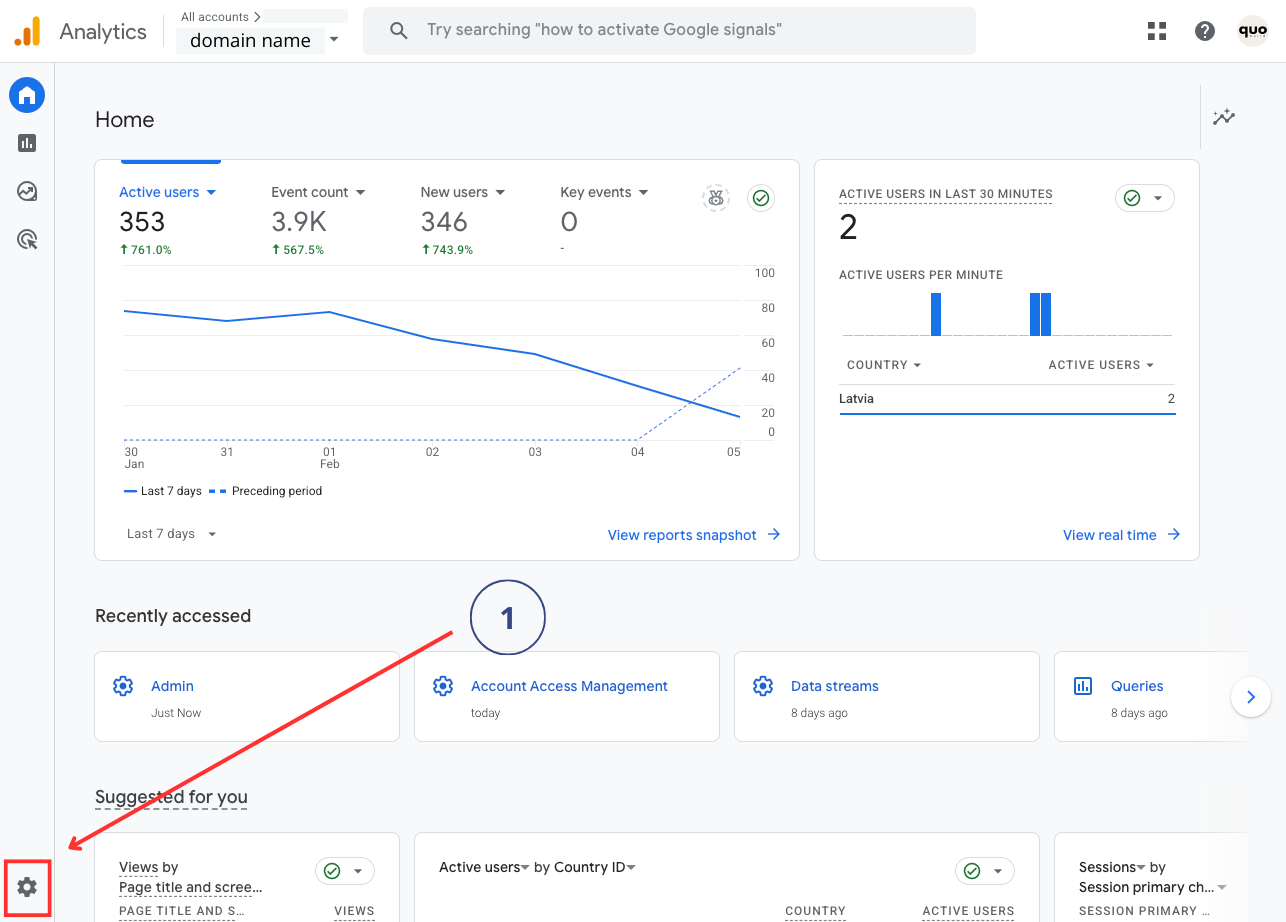
Task: Expand the Country dropdown in realtime card
Action: tap(884, 364)
